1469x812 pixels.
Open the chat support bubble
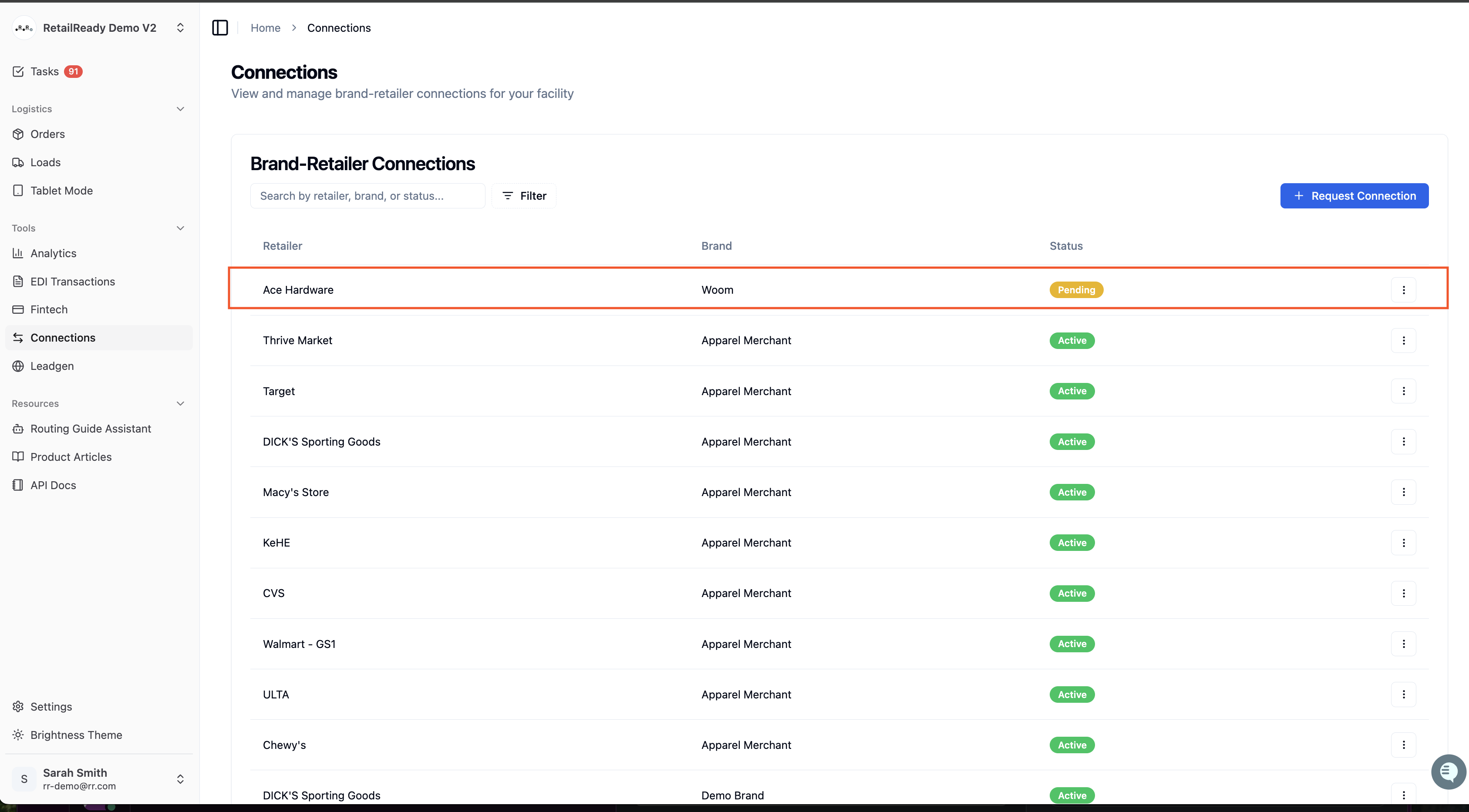1449,772
